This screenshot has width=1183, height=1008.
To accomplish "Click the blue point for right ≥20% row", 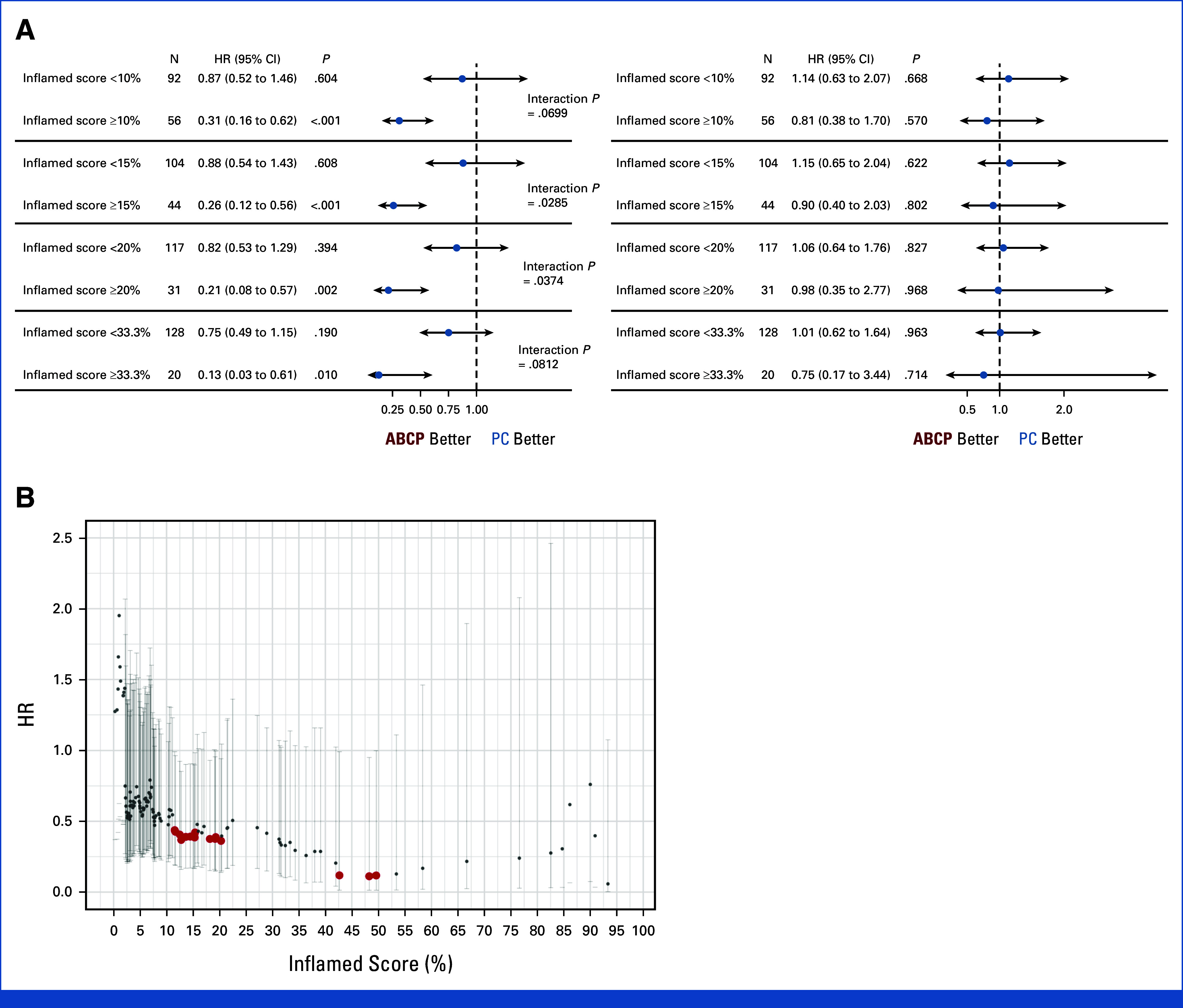I will click(998, 290).
